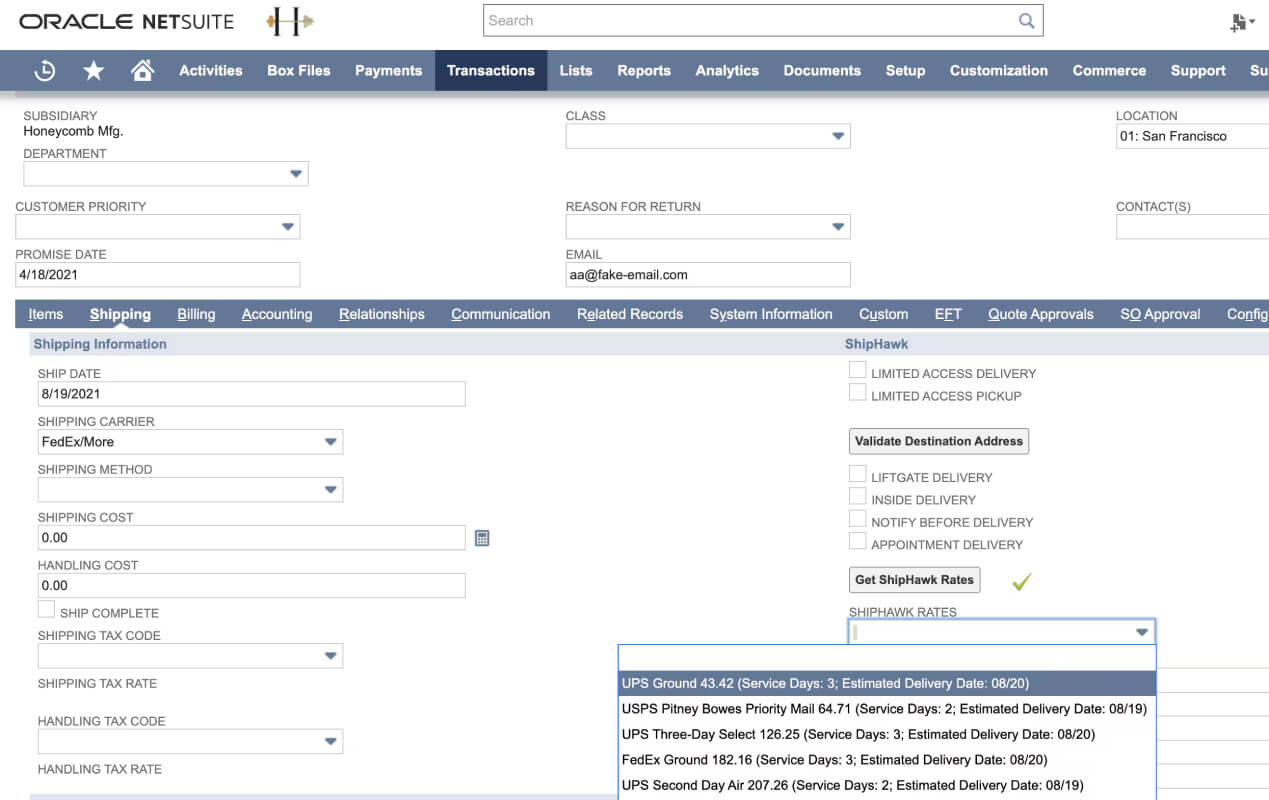The height and width of the screenshot is (800, 1269).
Task: Click the Ship Date field
Action: click(x=252, y=394)
